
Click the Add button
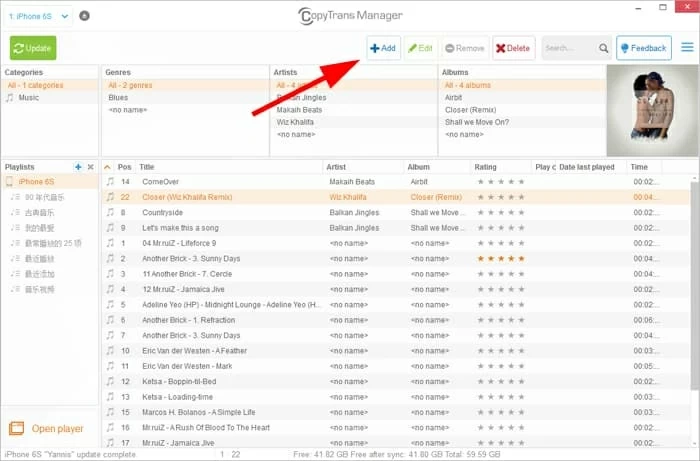383,48
